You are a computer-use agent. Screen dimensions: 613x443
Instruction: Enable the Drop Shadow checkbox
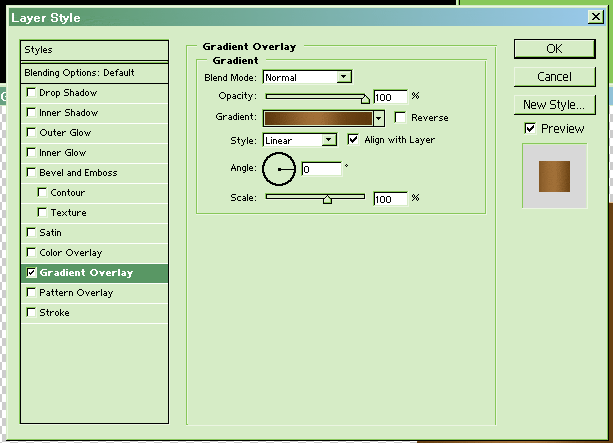pyautogui.click(x=31, y=93)
